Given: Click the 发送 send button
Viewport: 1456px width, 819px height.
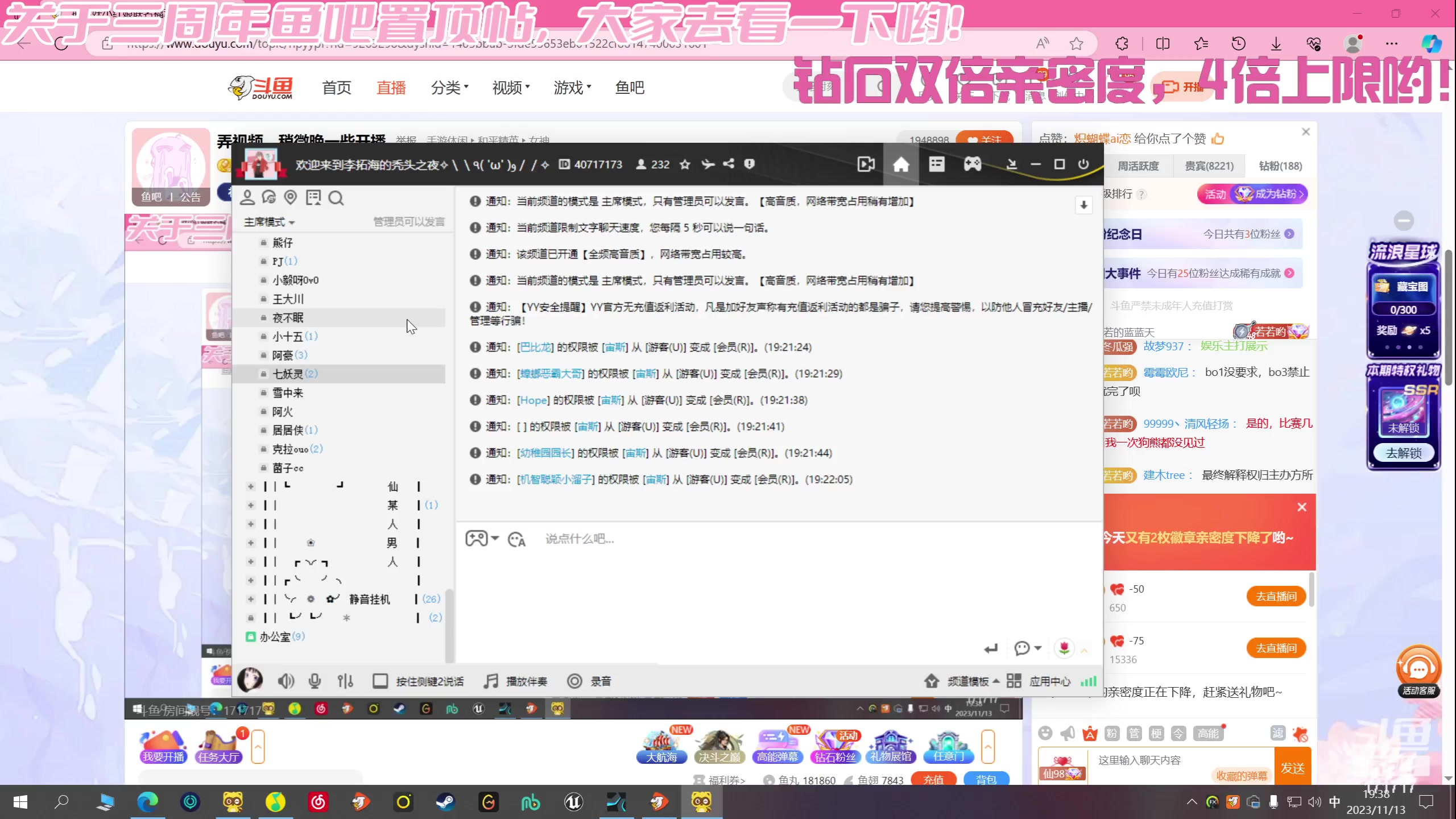Looking at the screenshot, I should click(1293, 767).
